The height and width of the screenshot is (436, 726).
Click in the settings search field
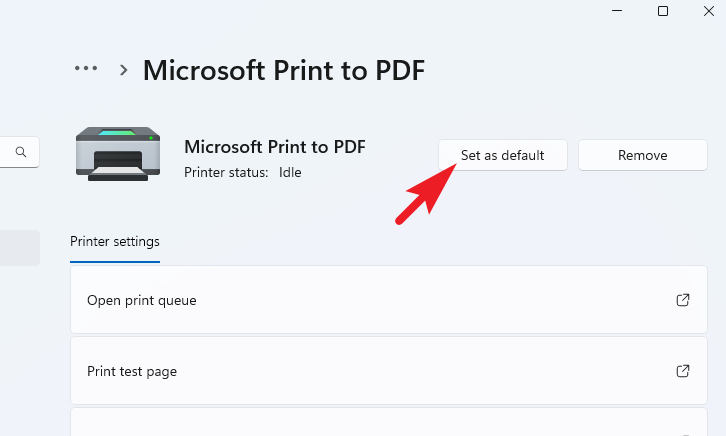19,152
